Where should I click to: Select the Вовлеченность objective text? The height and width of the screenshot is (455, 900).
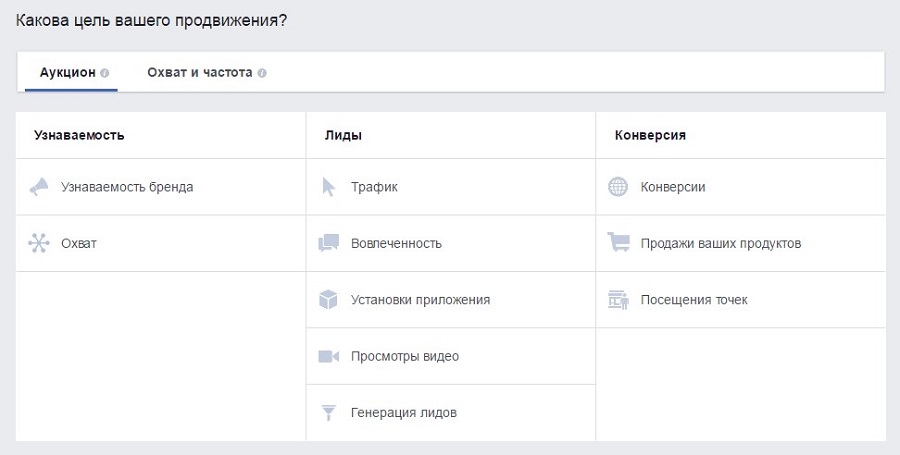point(396,243)
